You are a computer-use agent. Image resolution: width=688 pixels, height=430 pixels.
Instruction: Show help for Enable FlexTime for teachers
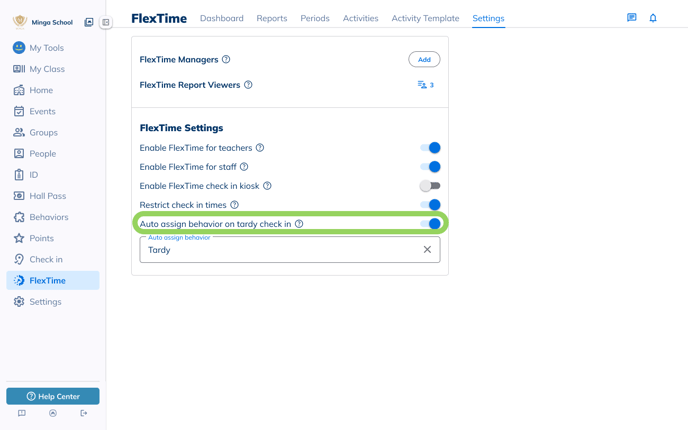point(260,148)
